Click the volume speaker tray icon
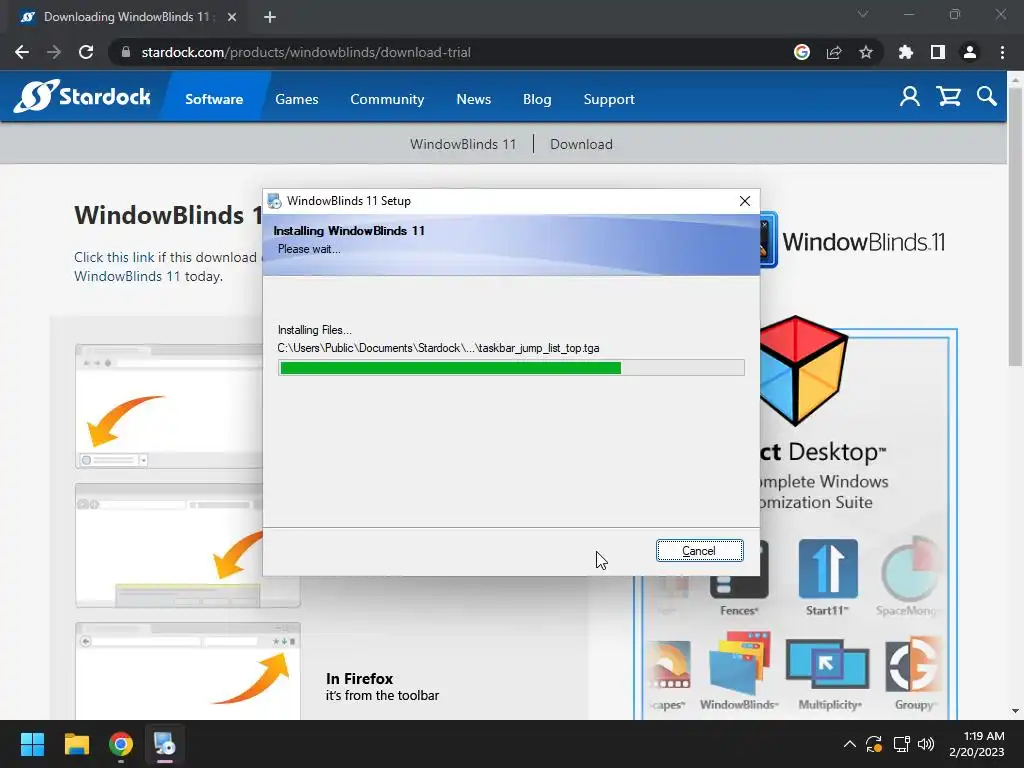 (x=925, y=744)
